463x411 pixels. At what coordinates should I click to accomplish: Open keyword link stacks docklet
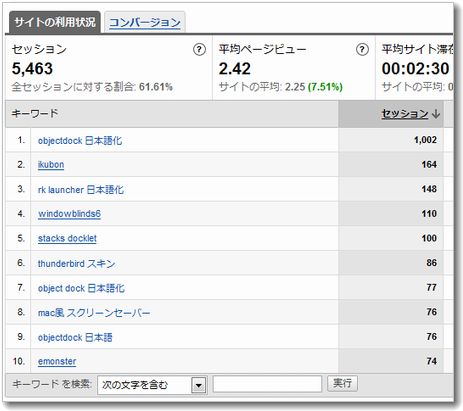(x=67, y=239)
